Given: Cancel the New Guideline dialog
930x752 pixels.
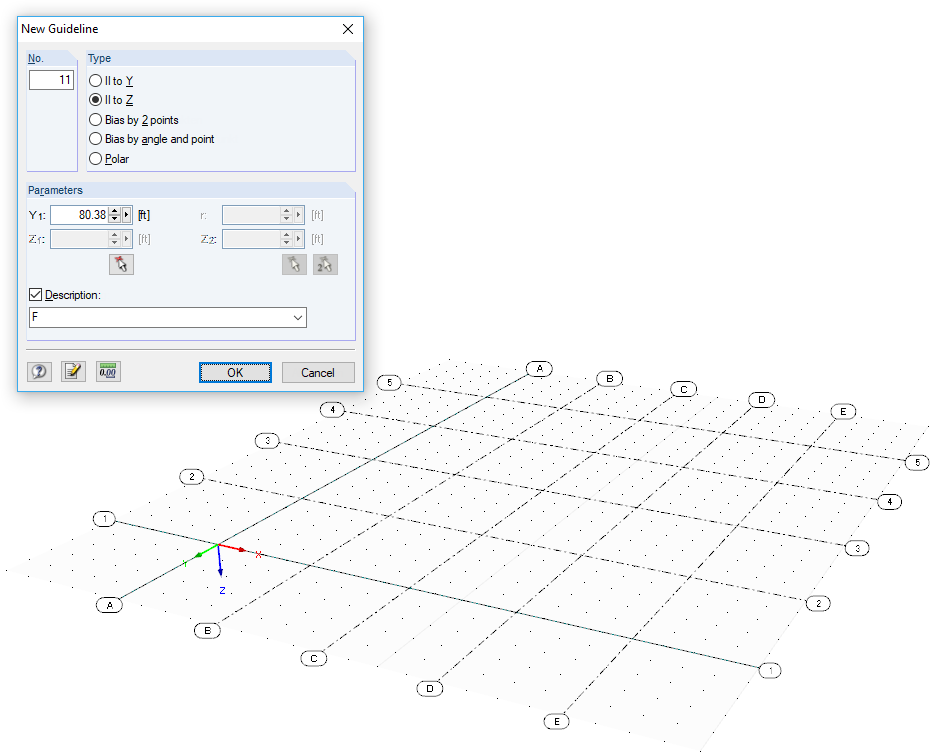Looking at the screenshot, I should [x=318, y=372].
